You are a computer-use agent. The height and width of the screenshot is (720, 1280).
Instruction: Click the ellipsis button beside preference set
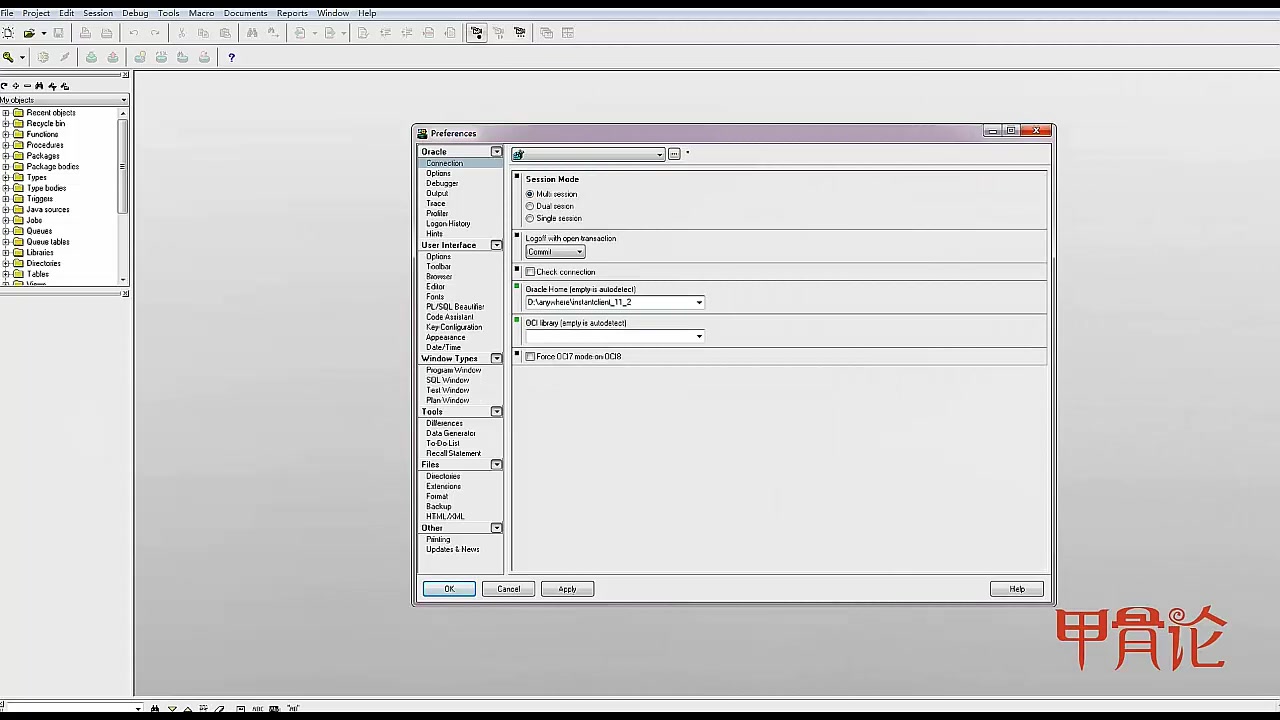(x=674, y=154)
